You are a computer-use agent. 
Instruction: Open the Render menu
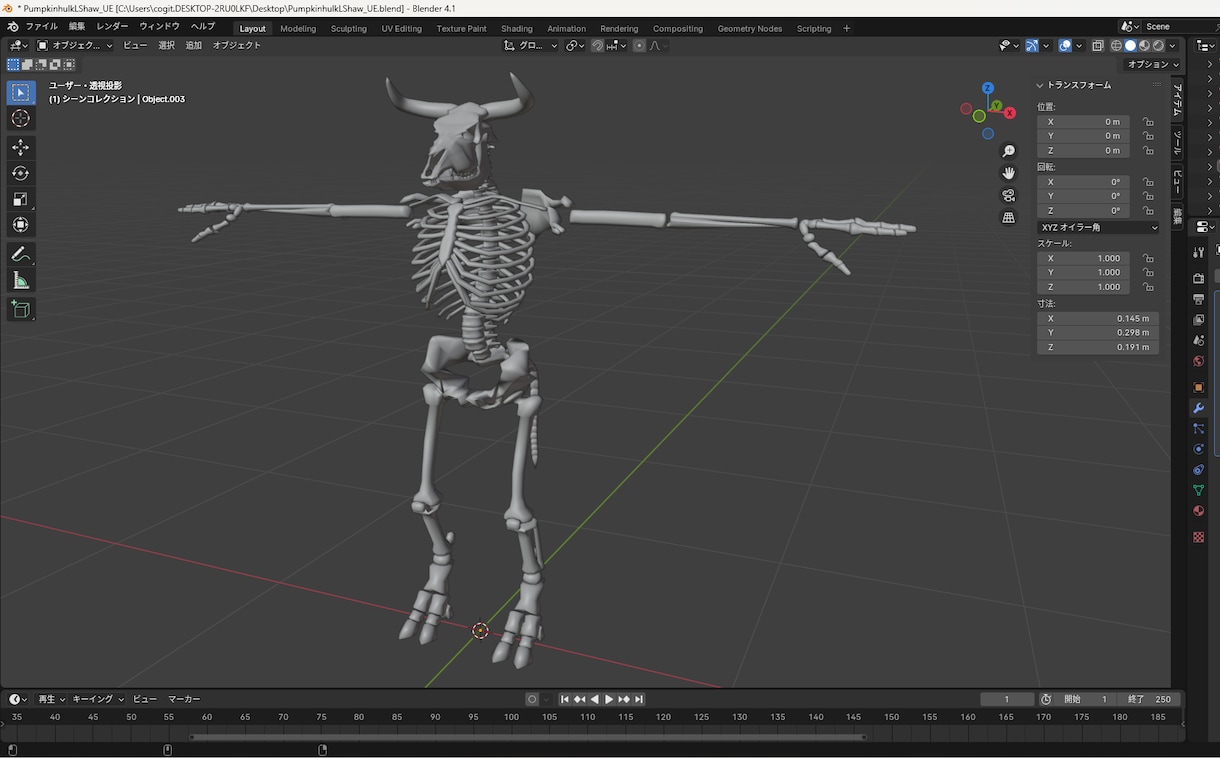tap(112, 27)
